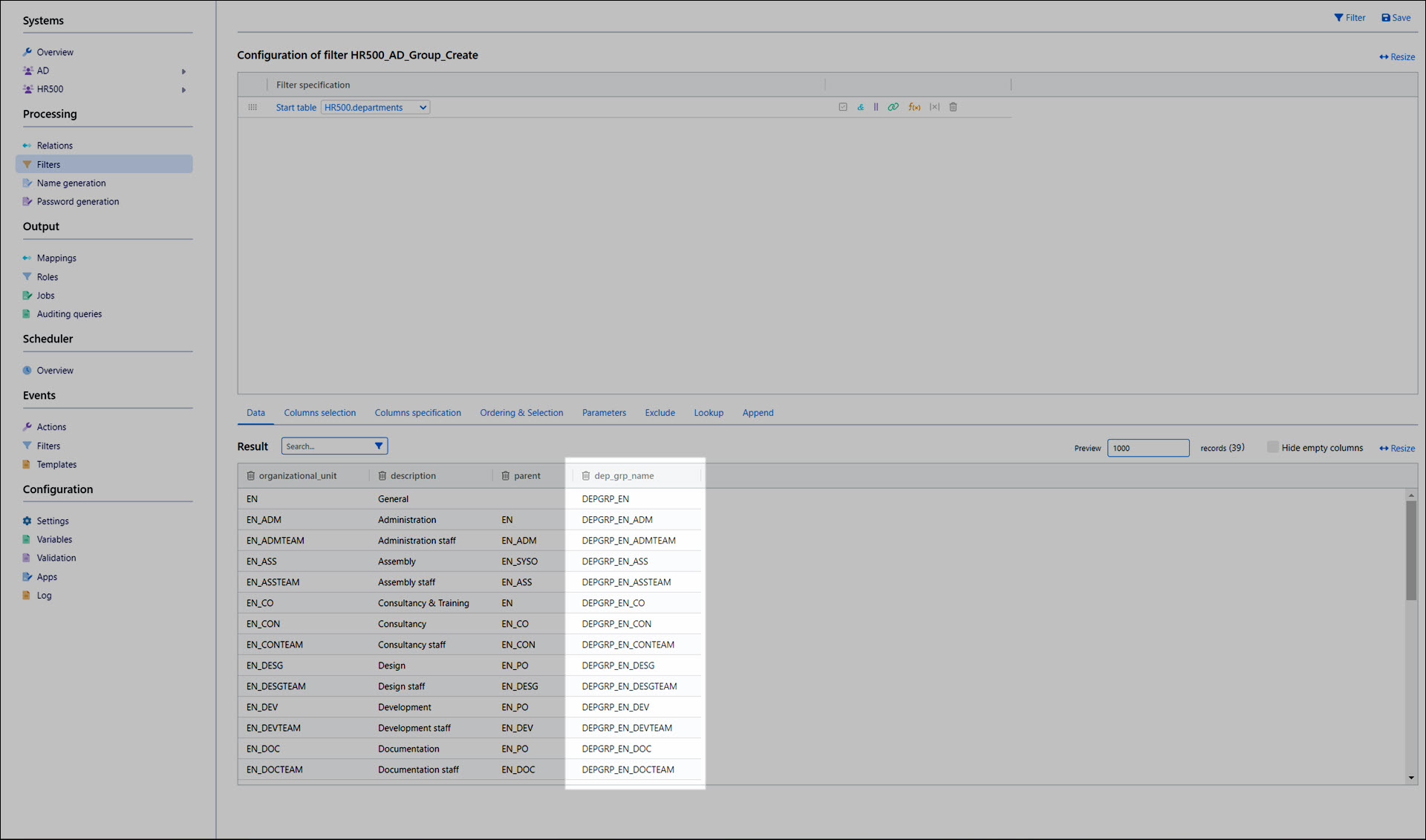Open Name generation in Processing

click(71, 183)
